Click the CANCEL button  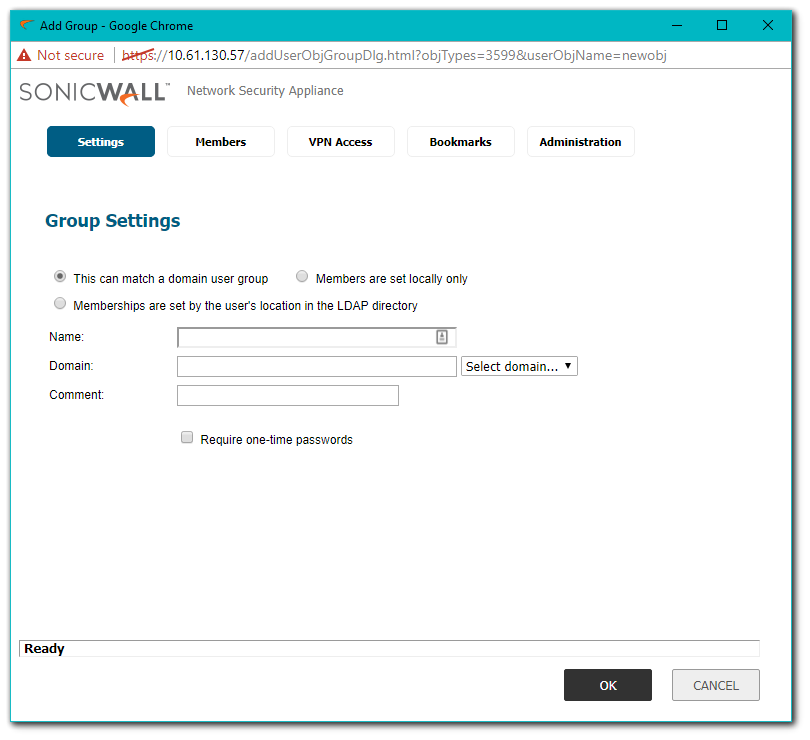pyautogui.click(x=715, y=685)
